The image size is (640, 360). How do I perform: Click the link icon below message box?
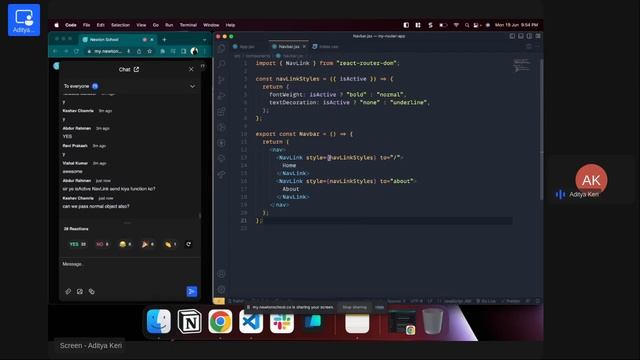92,291
